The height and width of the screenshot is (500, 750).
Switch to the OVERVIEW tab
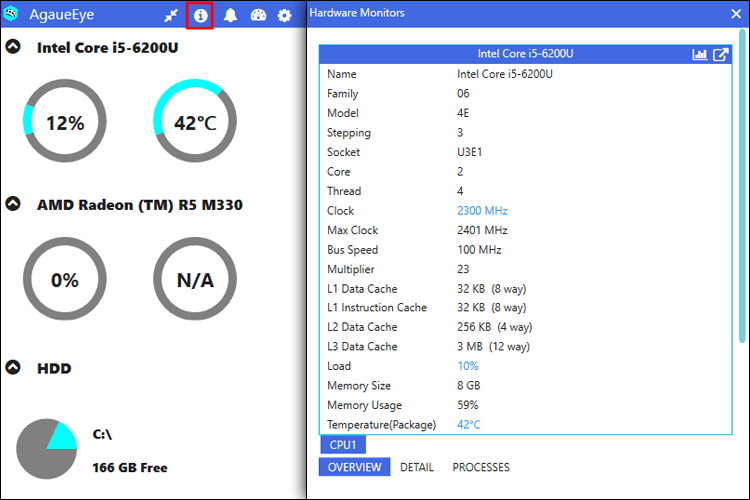pos(354,467)
